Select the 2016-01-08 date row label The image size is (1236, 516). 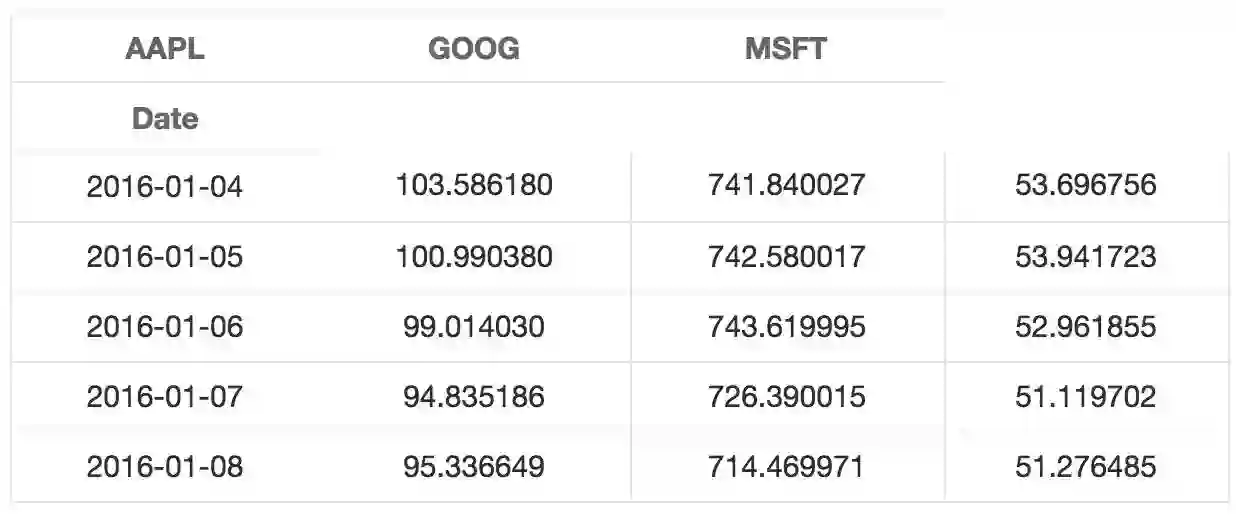coord(165,467)
